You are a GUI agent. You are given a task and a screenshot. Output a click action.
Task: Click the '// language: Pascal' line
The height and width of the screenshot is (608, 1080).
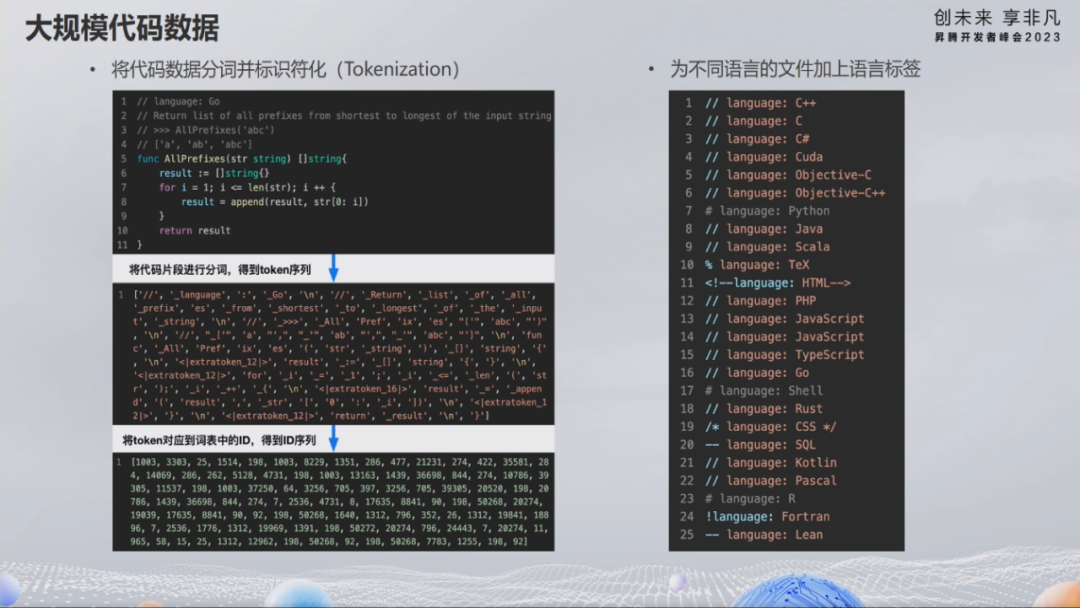771,481
